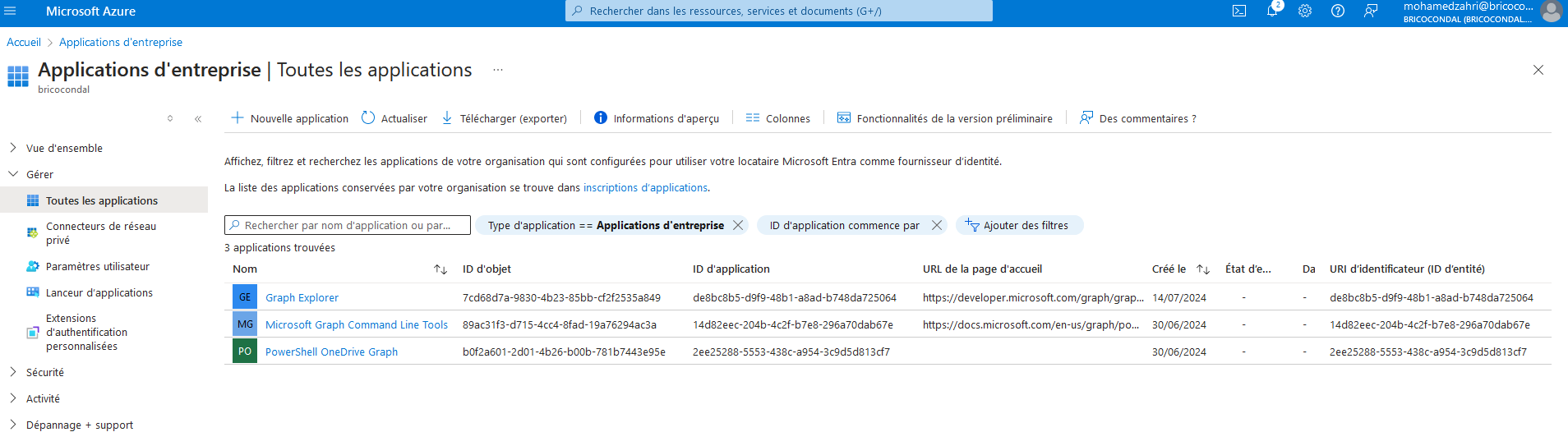The width and height of the screenshot is (1568, 432).
Task: Open Colonnes column chooser
Action: click(x=778, y=118)
